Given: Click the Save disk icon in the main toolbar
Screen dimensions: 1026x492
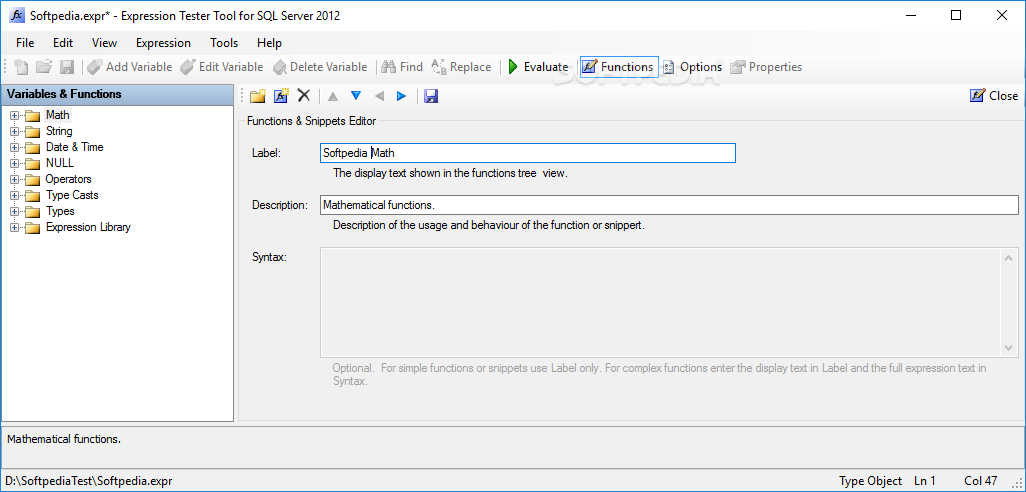Looking at the screenshot, I should click(x=67, y=67).
